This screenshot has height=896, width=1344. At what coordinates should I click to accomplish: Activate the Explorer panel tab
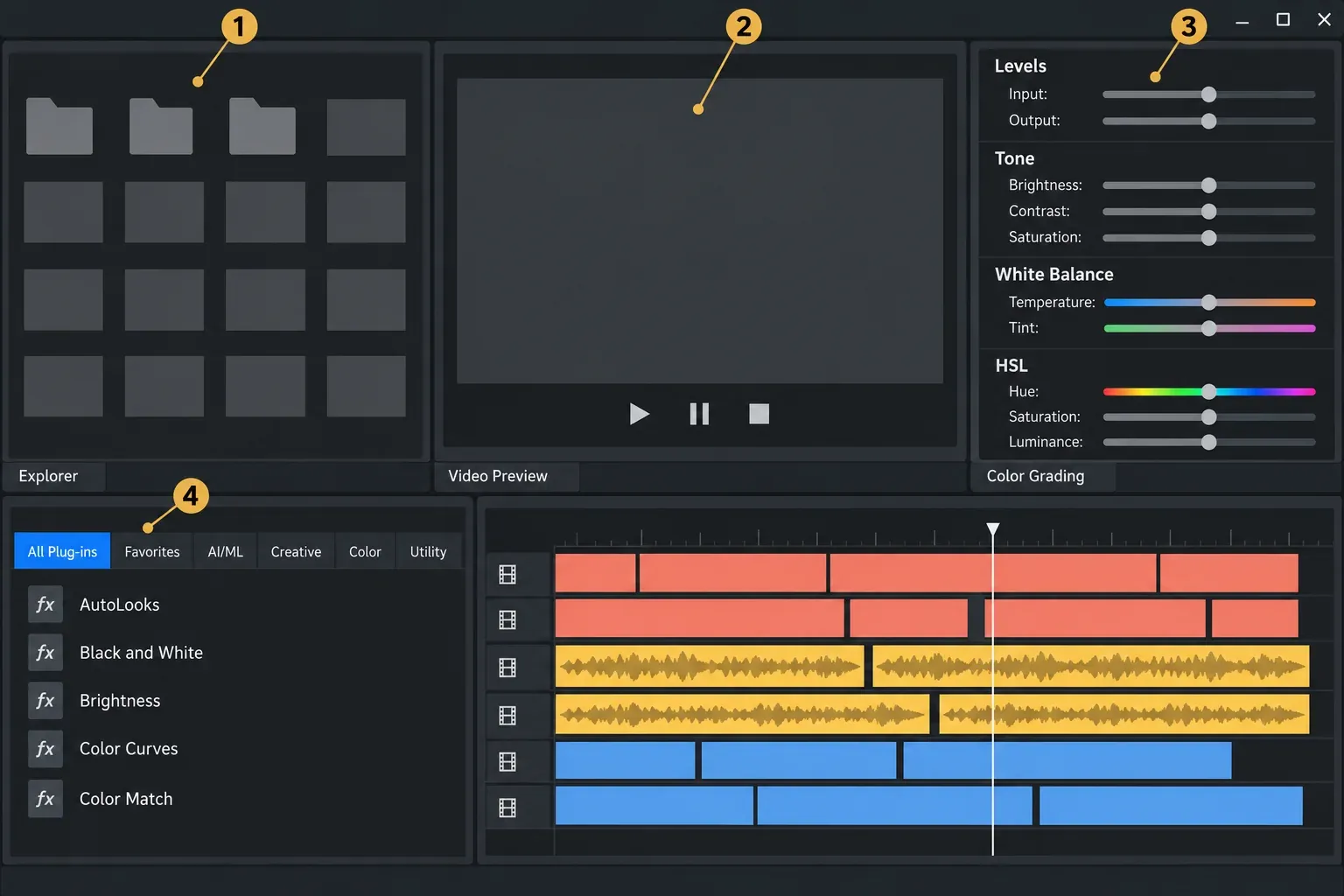click(54, 476)
